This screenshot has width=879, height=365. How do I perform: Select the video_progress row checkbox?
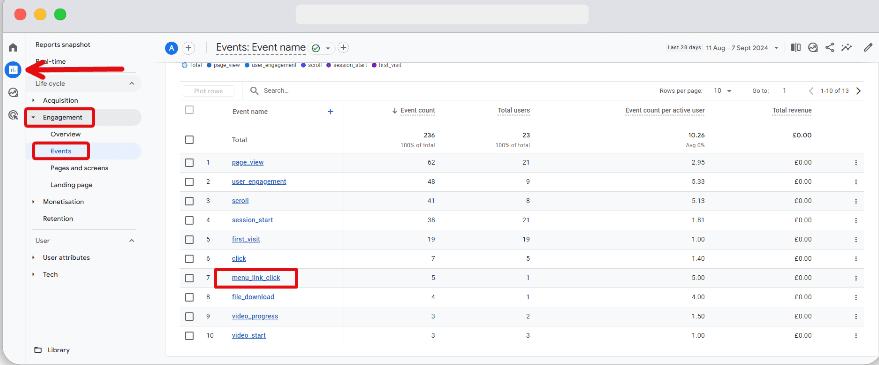(189, 316)
